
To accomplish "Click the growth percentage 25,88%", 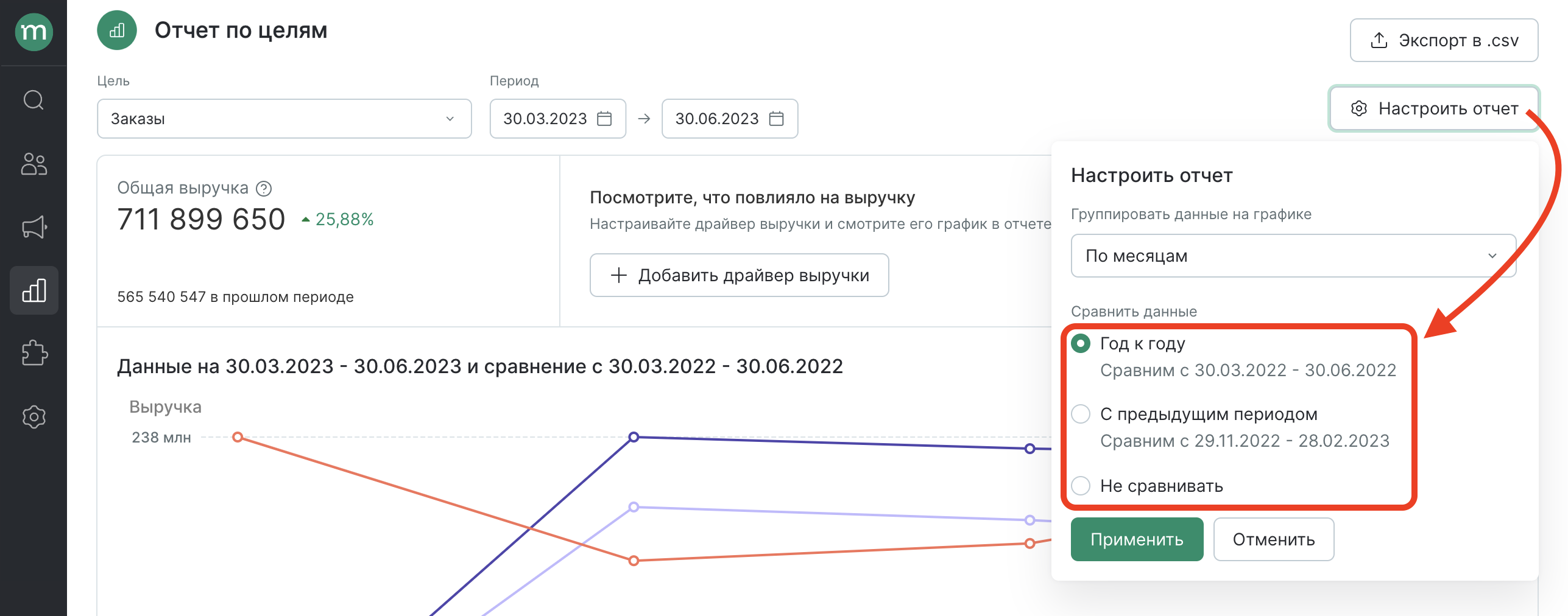I will click(x=344, y=219).
